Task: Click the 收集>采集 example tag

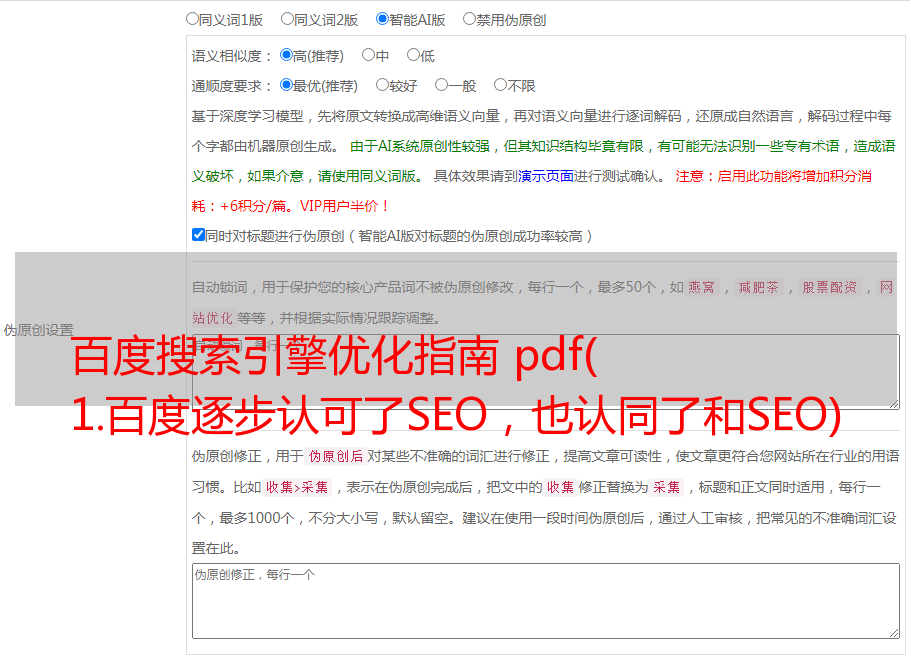Action: (297, 487)
